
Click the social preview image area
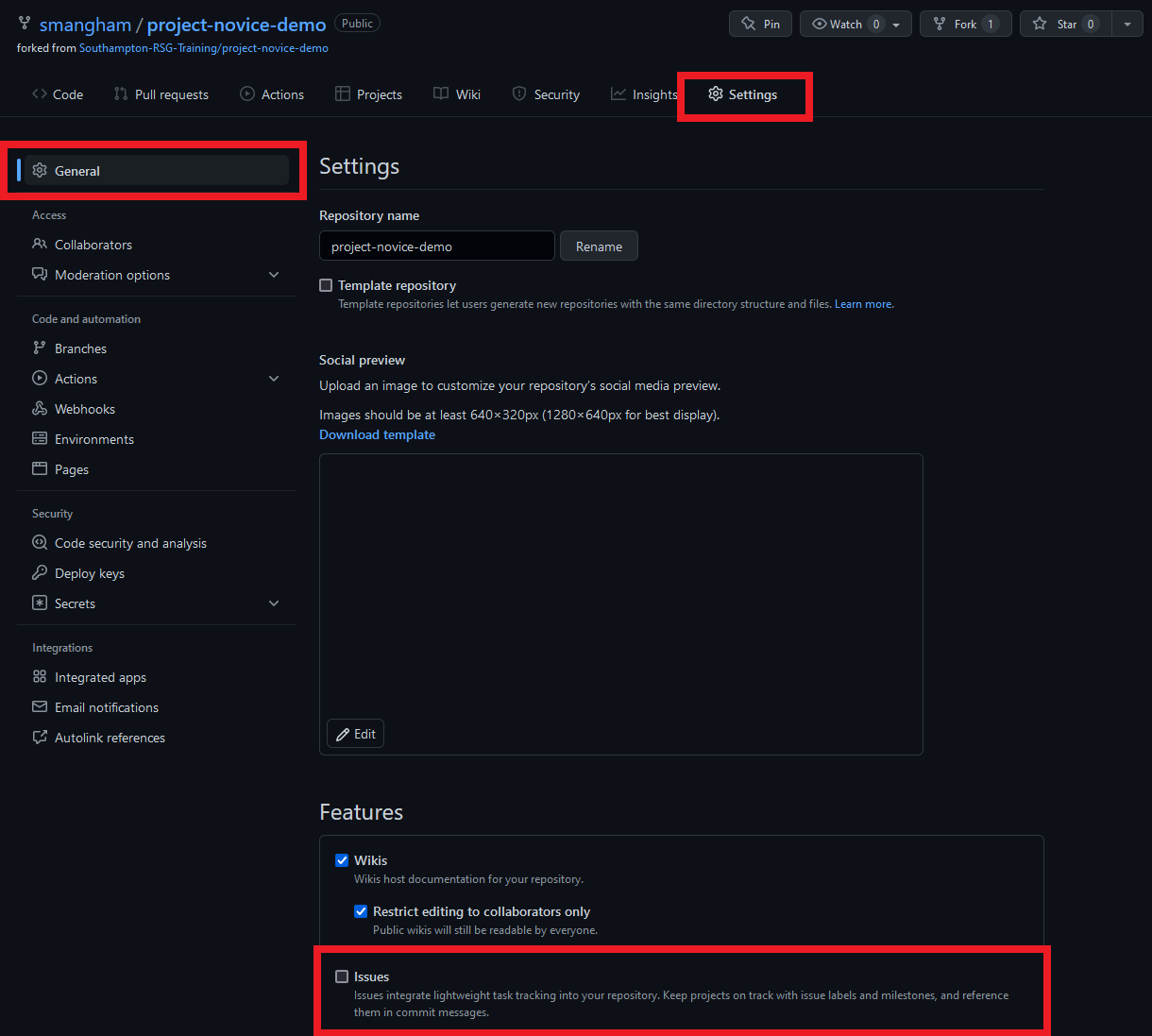(x=620, y=604)
